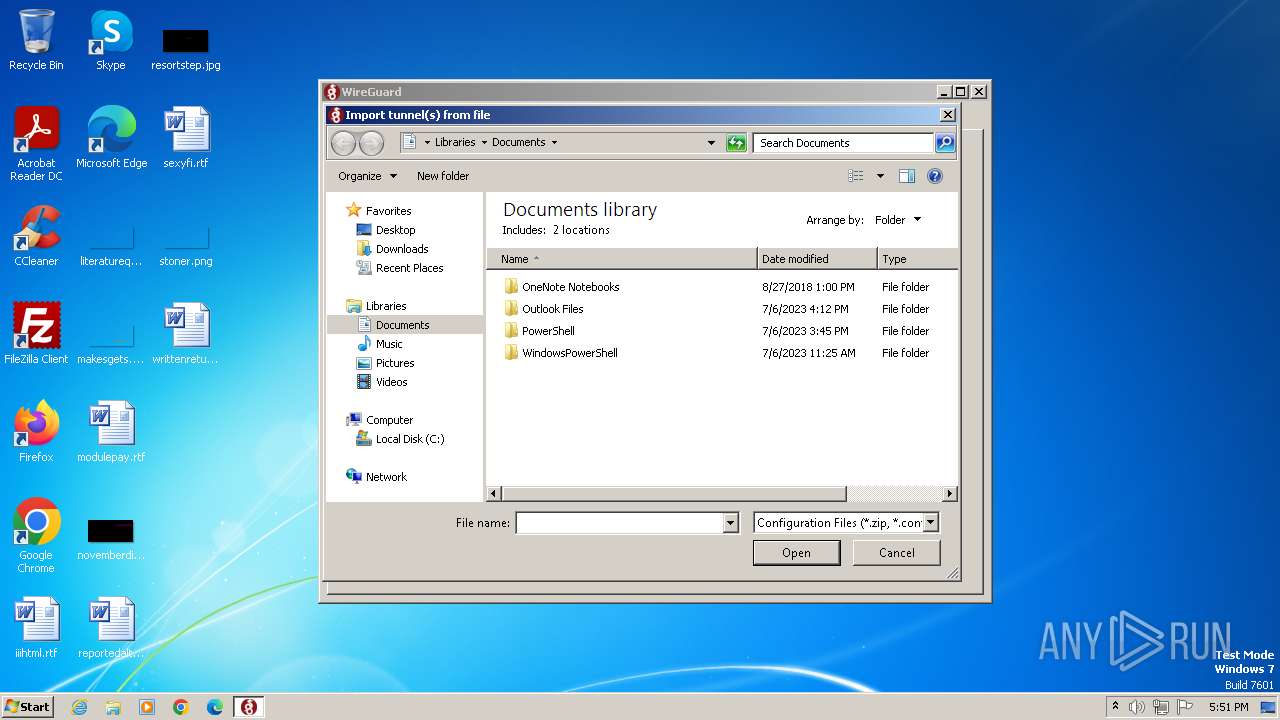
Task: Select Documents library in navigation pane
Action: click(402, 325)
